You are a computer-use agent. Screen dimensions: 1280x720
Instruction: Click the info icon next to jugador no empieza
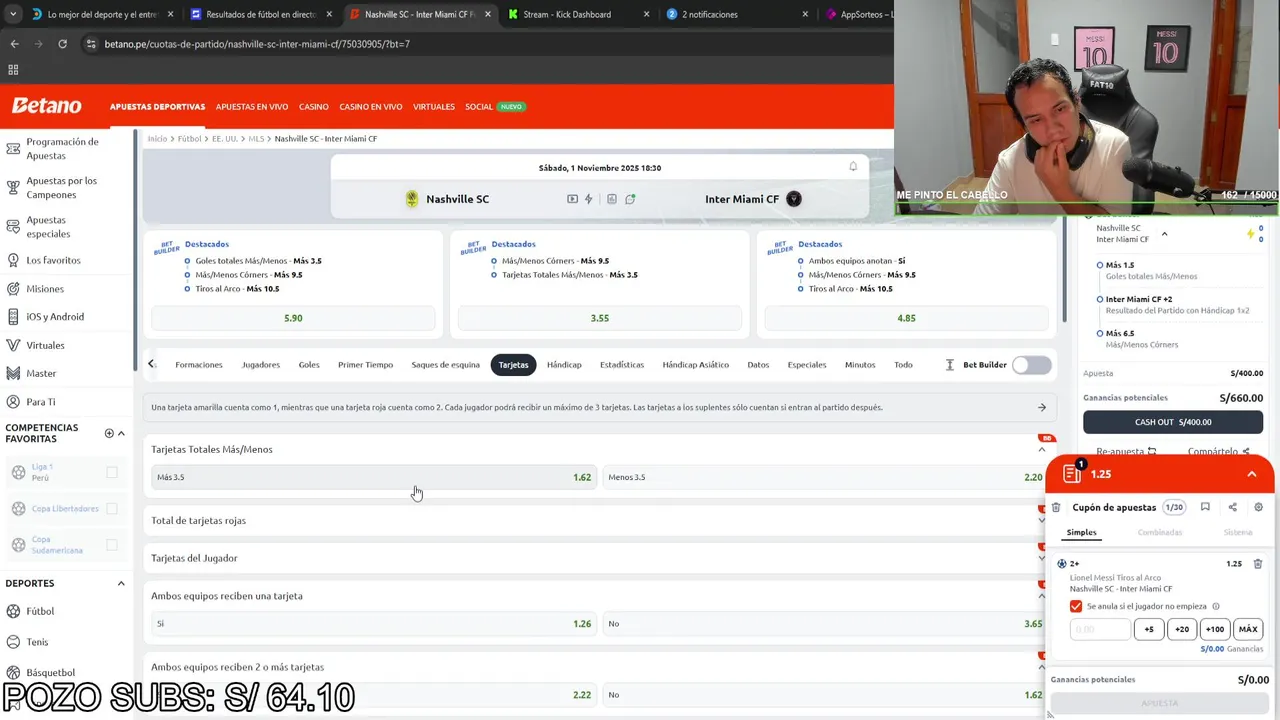point(1216,606)
